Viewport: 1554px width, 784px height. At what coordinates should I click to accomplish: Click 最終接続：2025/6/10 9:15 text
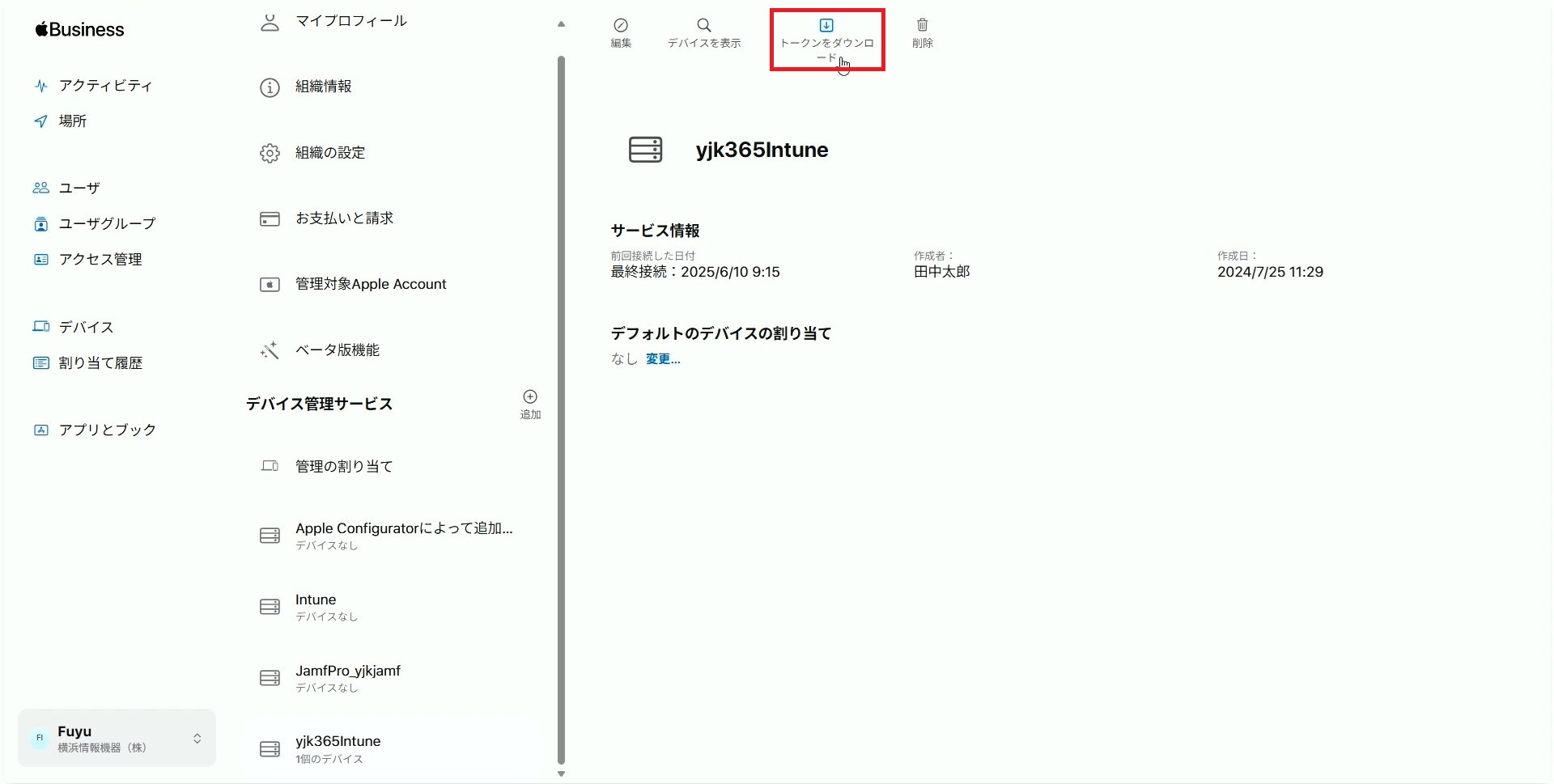click(x=695, y=273)
